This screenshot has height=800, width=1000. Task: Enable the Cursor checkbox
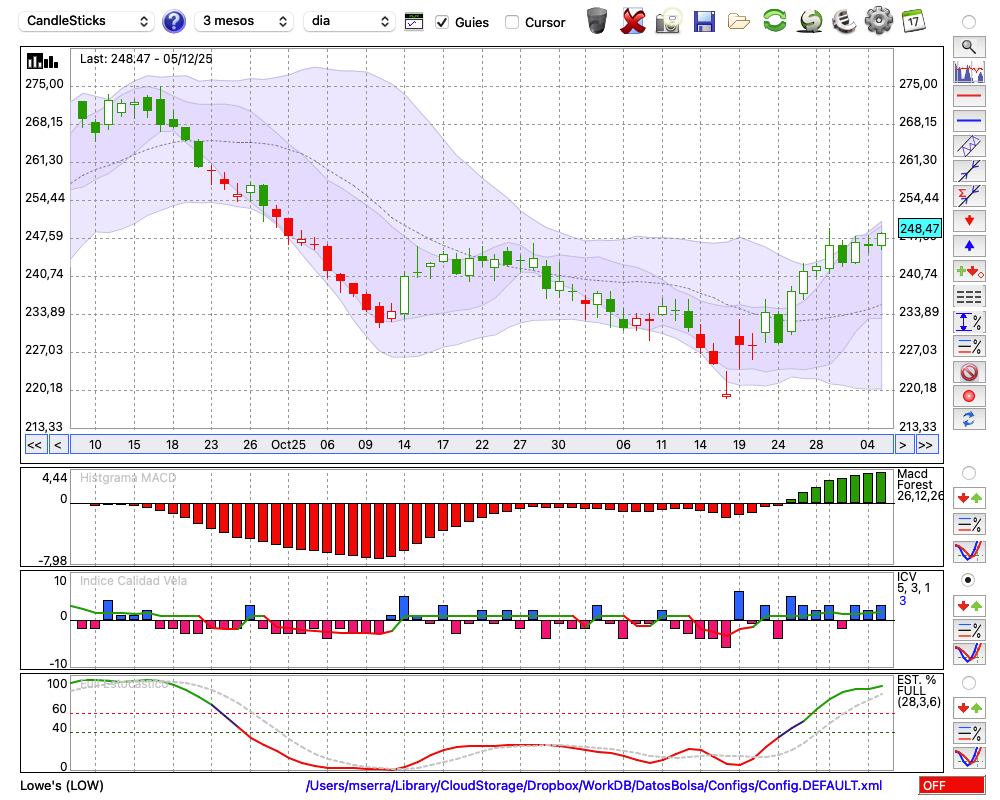[x=511, y=22]
